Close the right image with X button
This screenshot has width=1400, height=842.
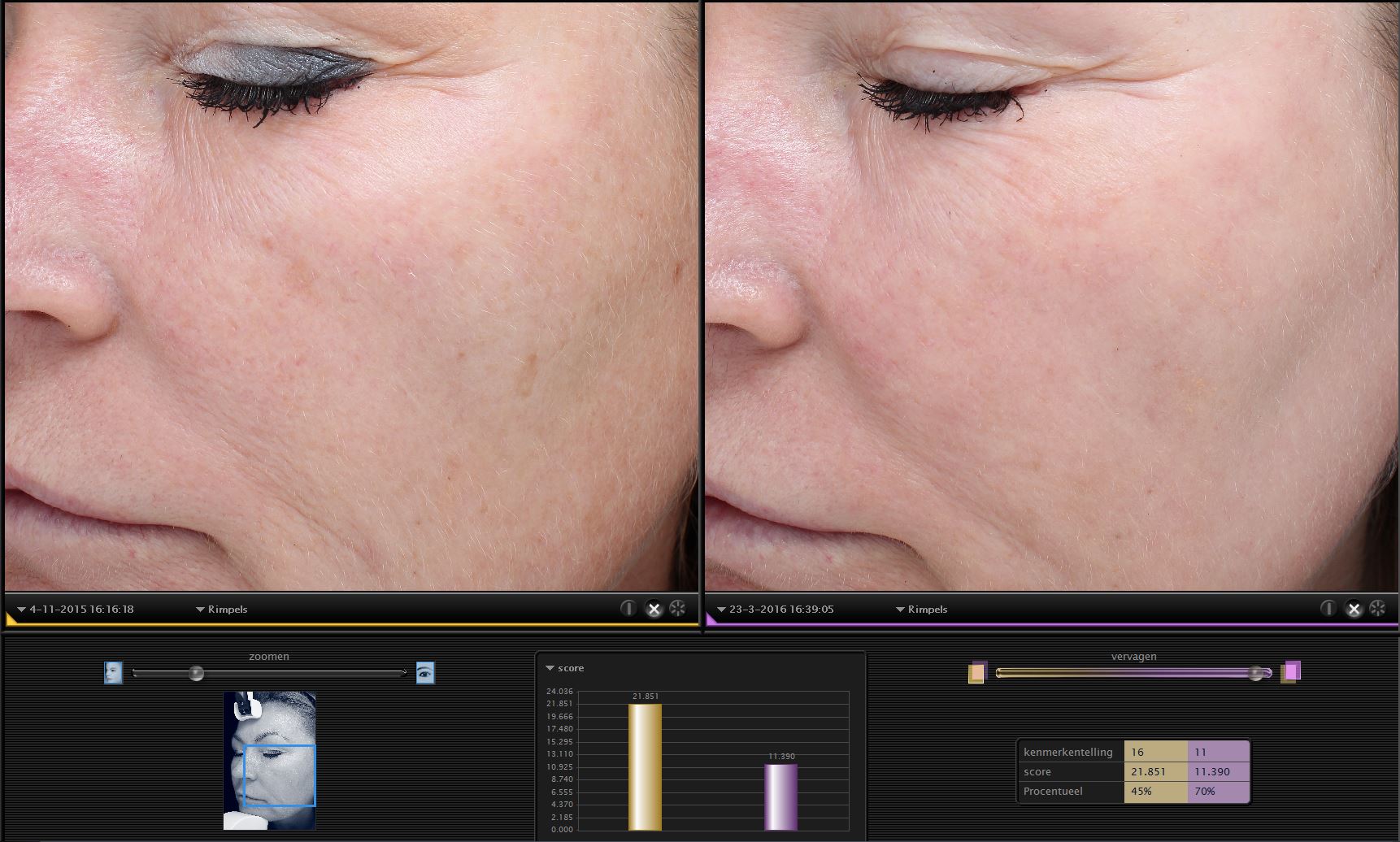(1353, 609)
